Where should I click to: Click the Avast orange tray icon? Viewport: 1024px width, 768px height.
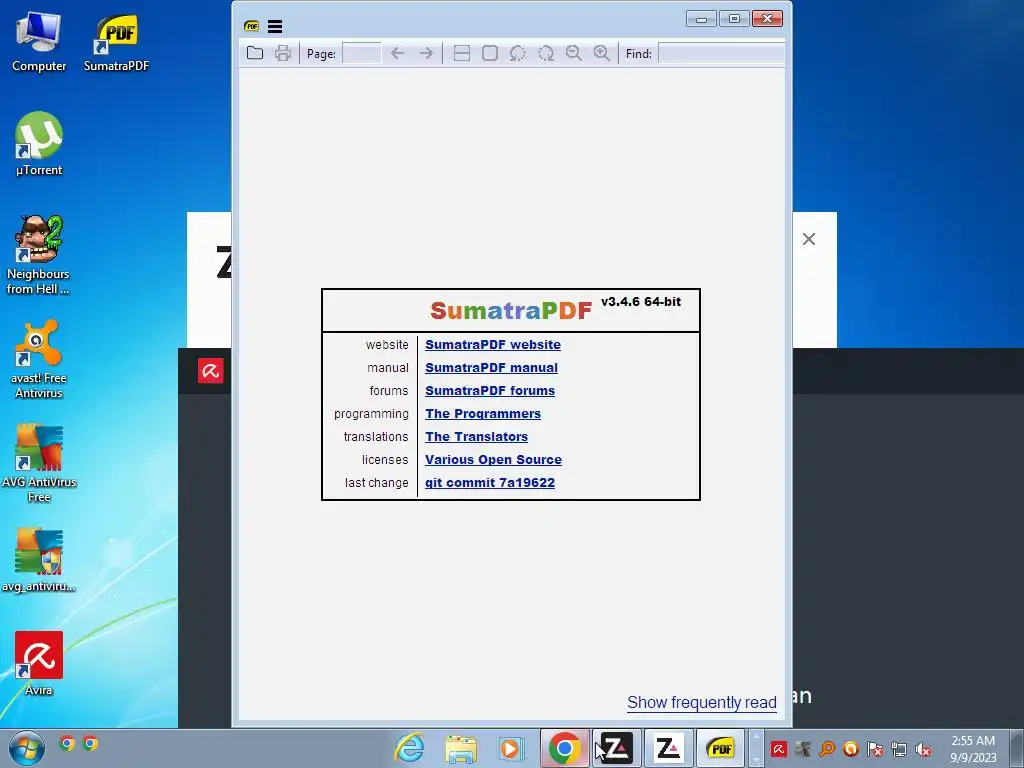(x=851, y=749)
